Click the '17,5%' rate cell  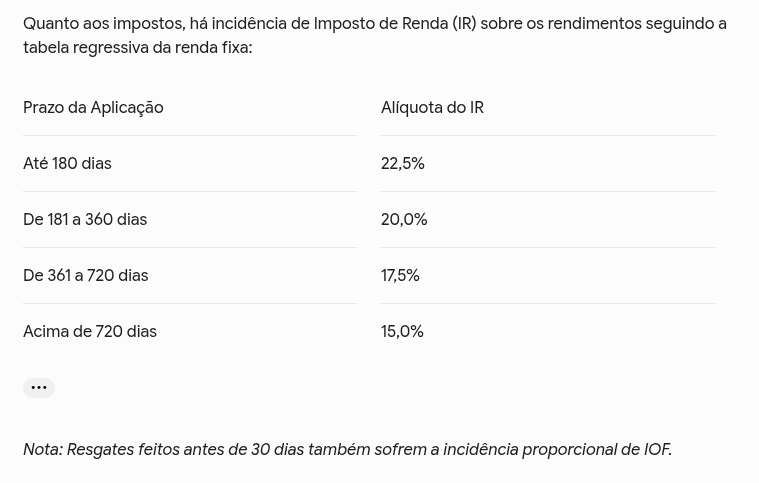pos(400,275)
